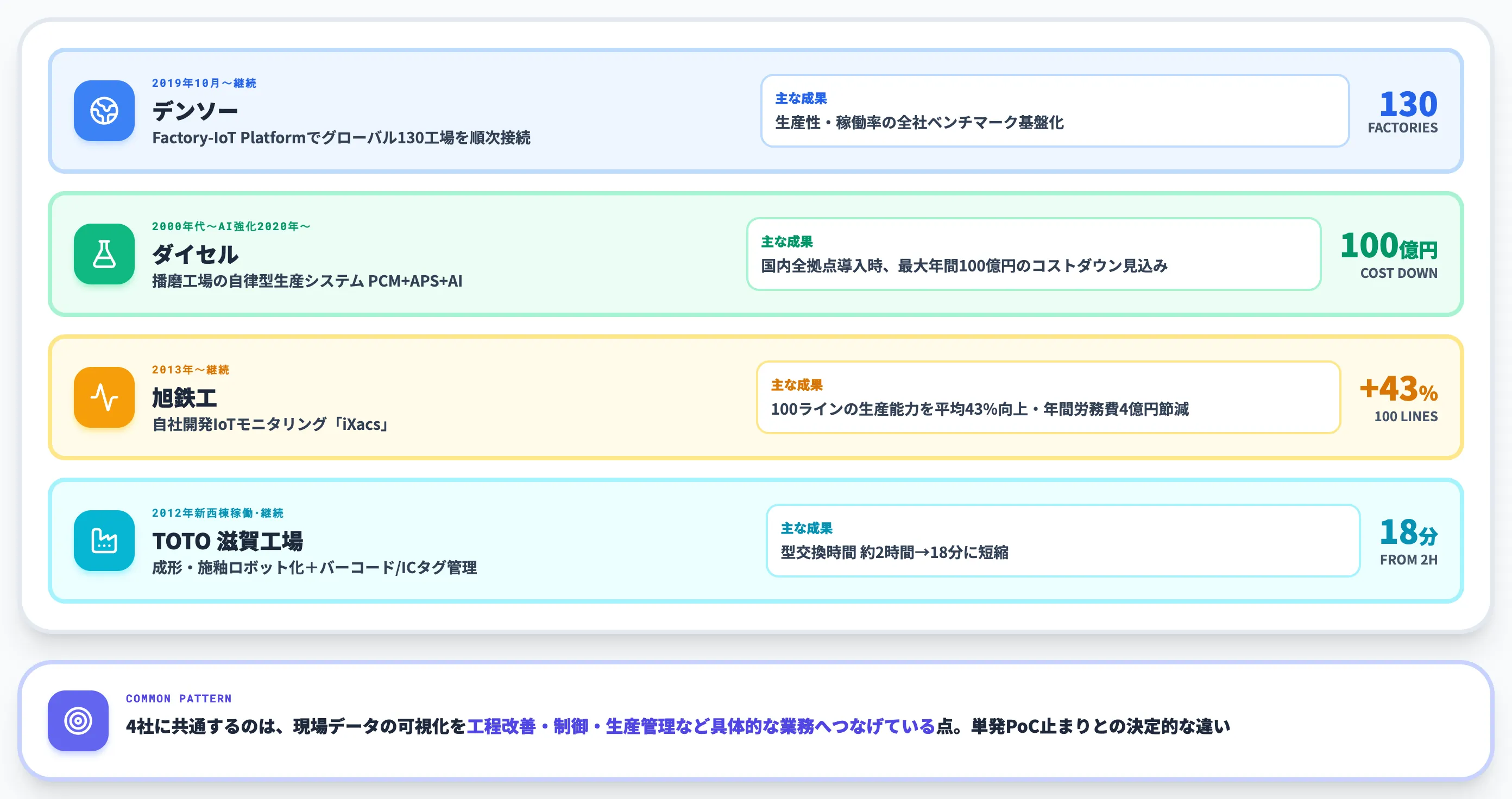Click the 主な成果 label in the 旭鉄工 card
The width and height of the screenshot is (1512, 799).
(x=797, y=384)
